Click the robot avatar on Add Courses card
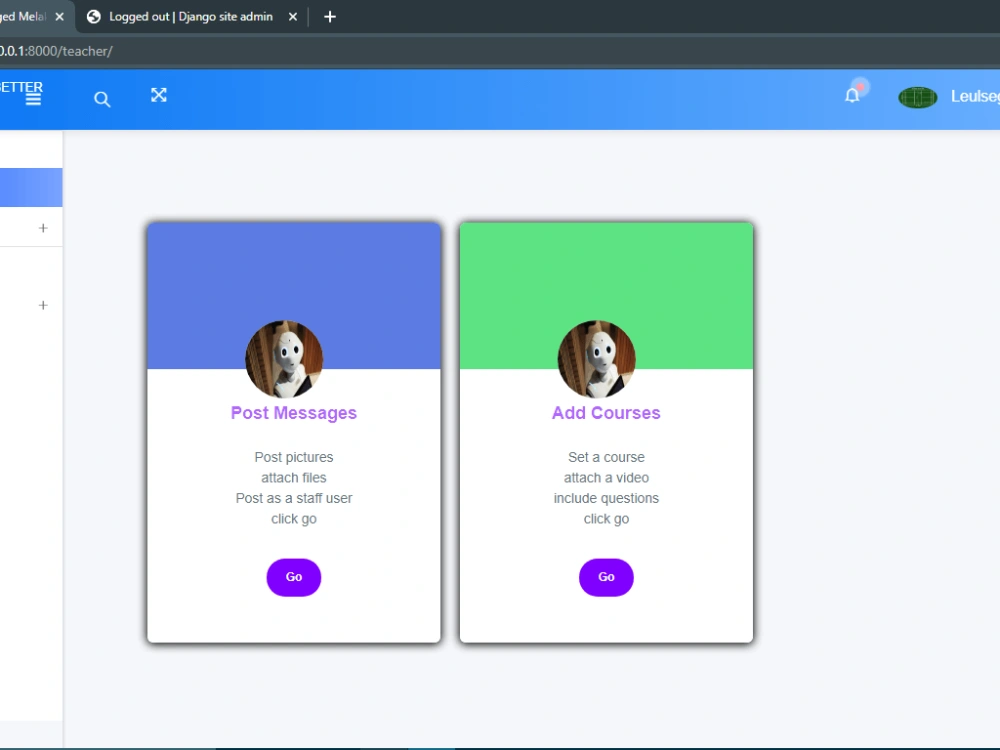Viewport: 1000px width, 750px height. (x=596, y=359)
